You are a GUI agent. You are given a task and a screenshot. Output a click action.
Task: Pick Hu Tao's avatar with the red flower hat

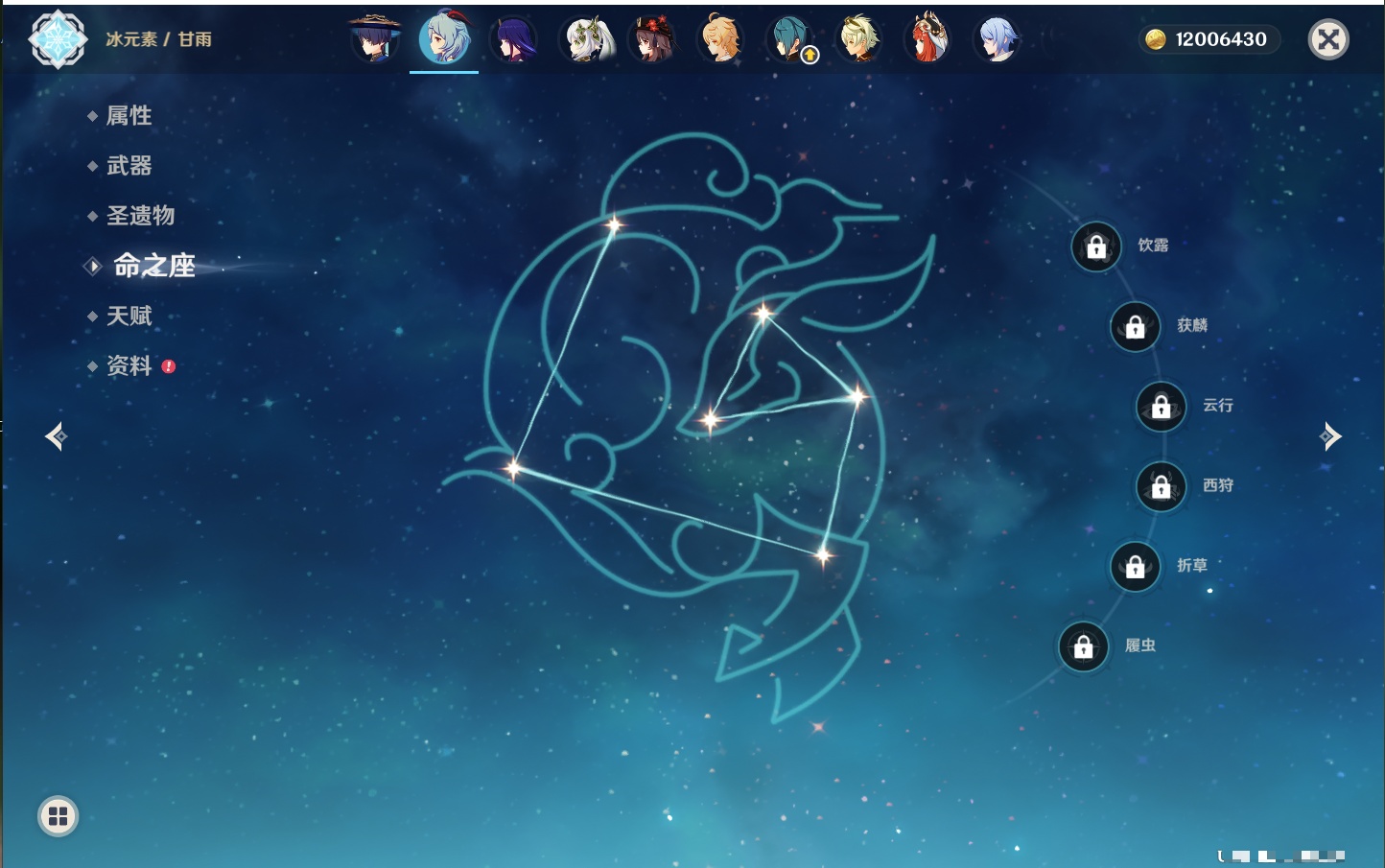pyautogui.click(x=652, y=39)
